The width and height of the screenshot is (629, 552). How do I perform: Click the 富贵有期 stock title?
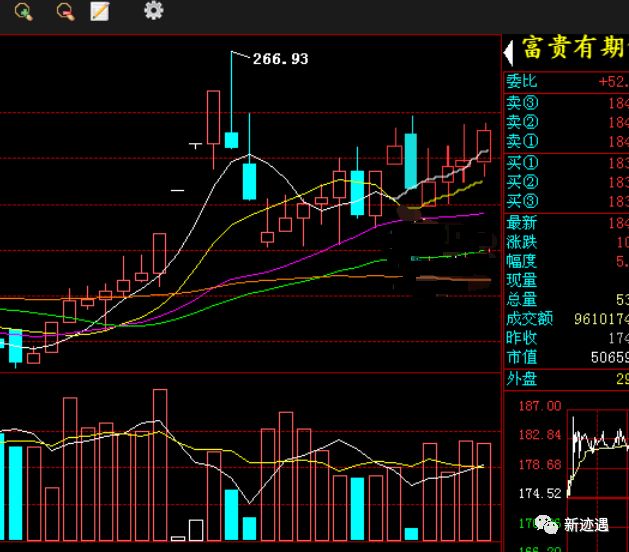[574, 48]
